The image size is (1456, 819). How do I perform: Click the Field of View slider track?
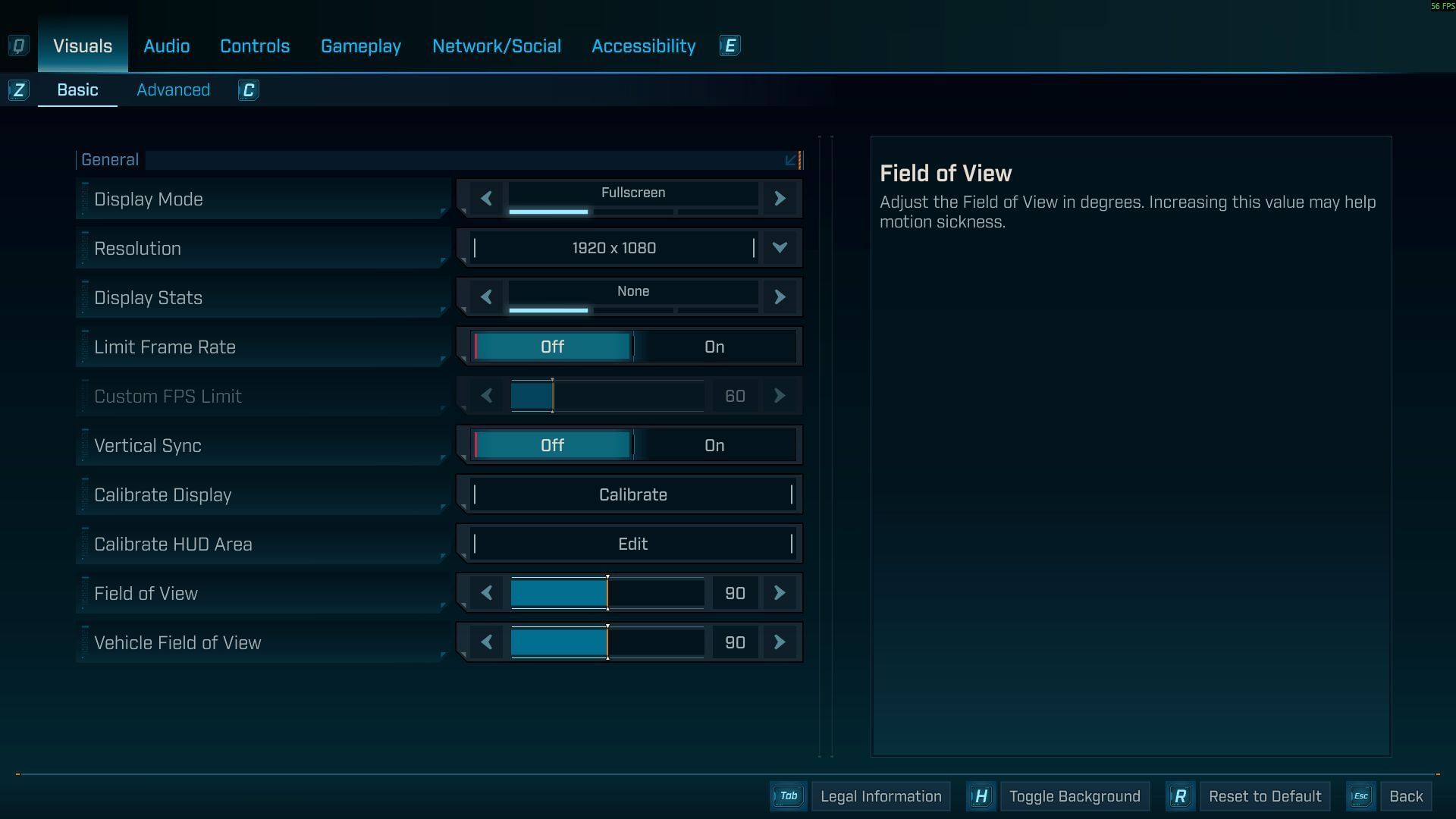coord(607,594)
